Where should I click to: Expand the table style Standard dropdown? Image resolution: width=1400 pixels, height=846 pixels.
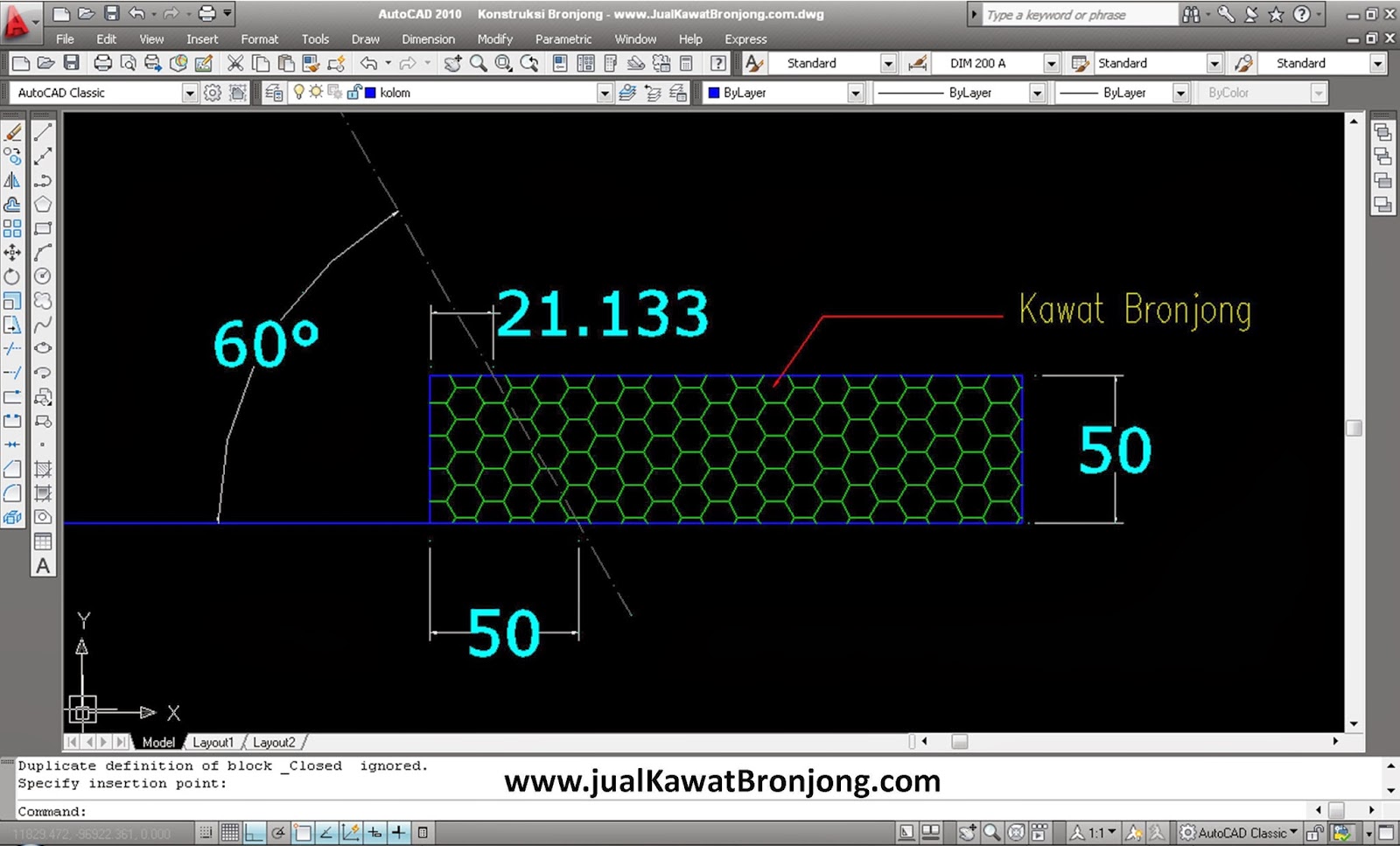(x=1214, y=63)
